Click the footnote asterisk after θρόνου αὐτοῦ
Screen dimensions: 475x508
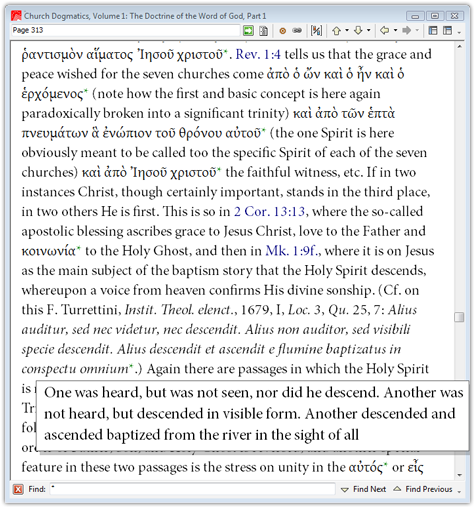pos(263,130)
